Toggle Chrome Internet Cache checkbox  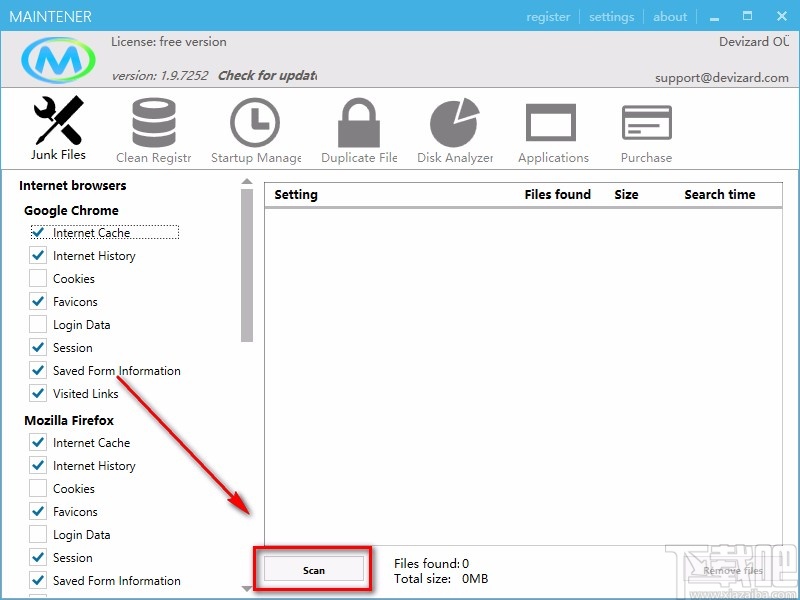(38, 233)
